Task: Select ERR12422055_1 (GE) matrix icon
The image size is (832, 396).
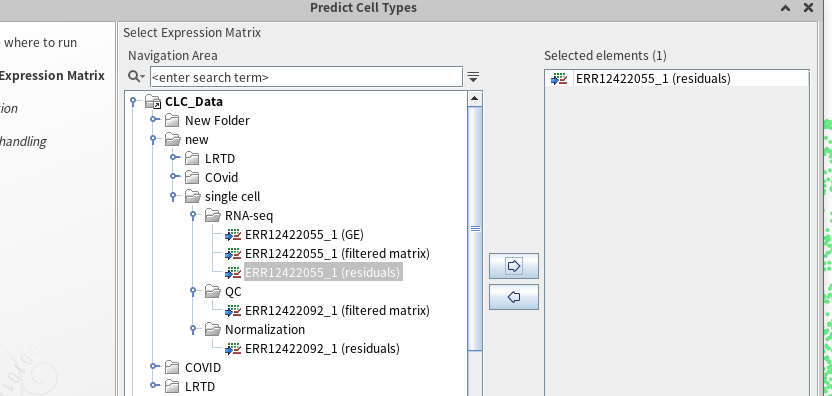Action: pyautogui.click(x=233, y=235)
